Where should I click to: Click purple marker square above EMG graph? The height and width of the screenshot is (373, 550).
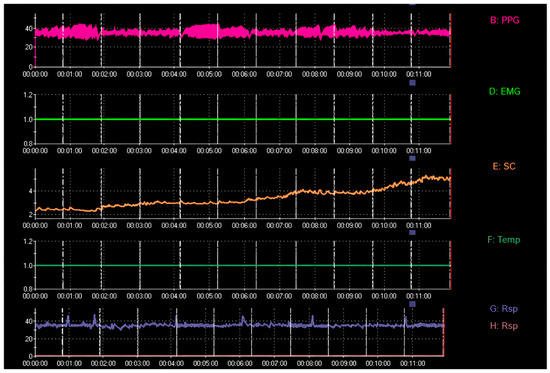(x=412, y=83)
